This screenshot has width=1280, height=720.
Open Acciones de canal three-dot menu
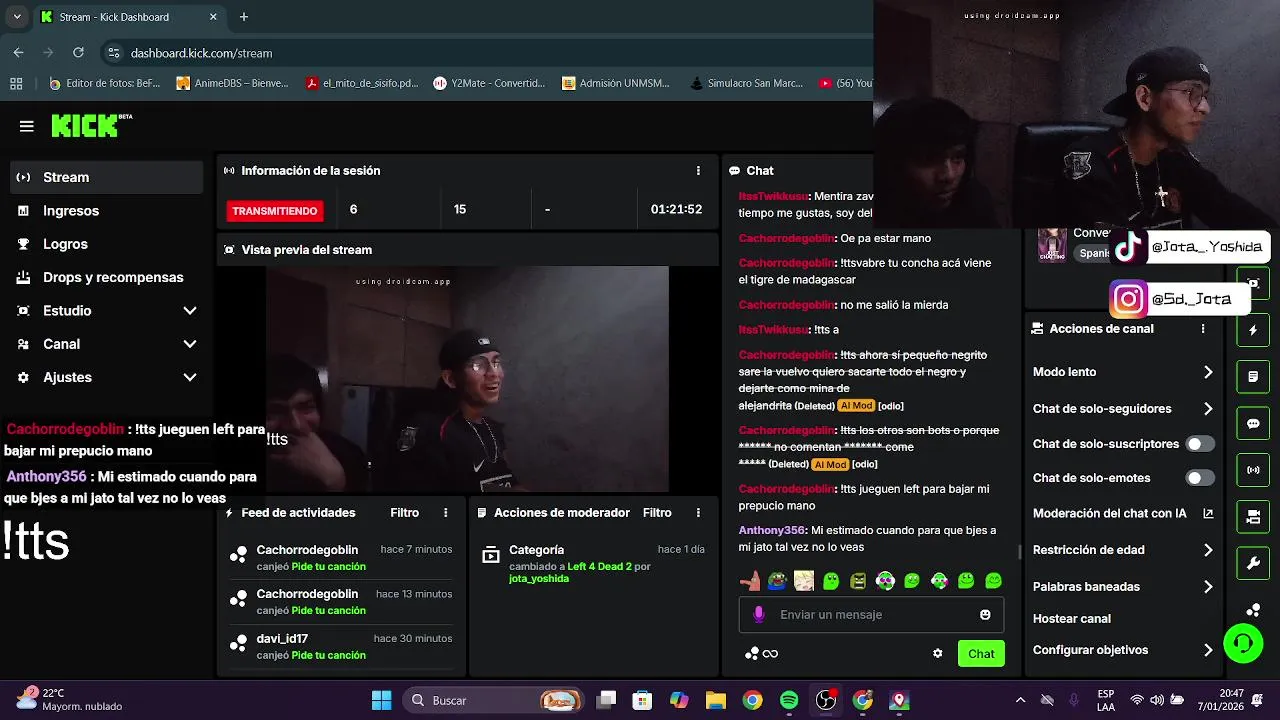click(x=1203, y=329)
